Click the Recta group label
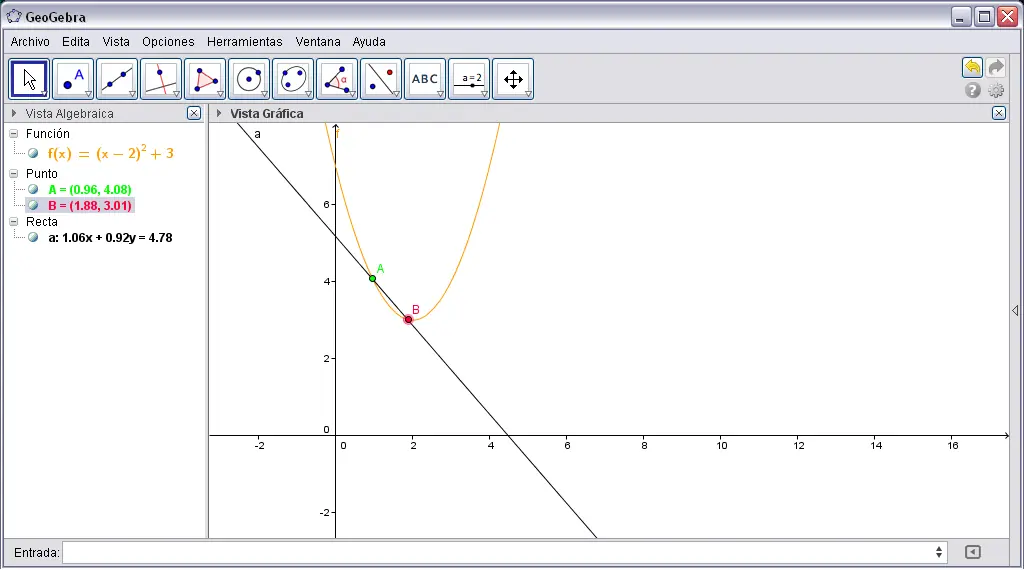Image resolution: width=1024 pixels, height=570 pixels. [42, 222]
